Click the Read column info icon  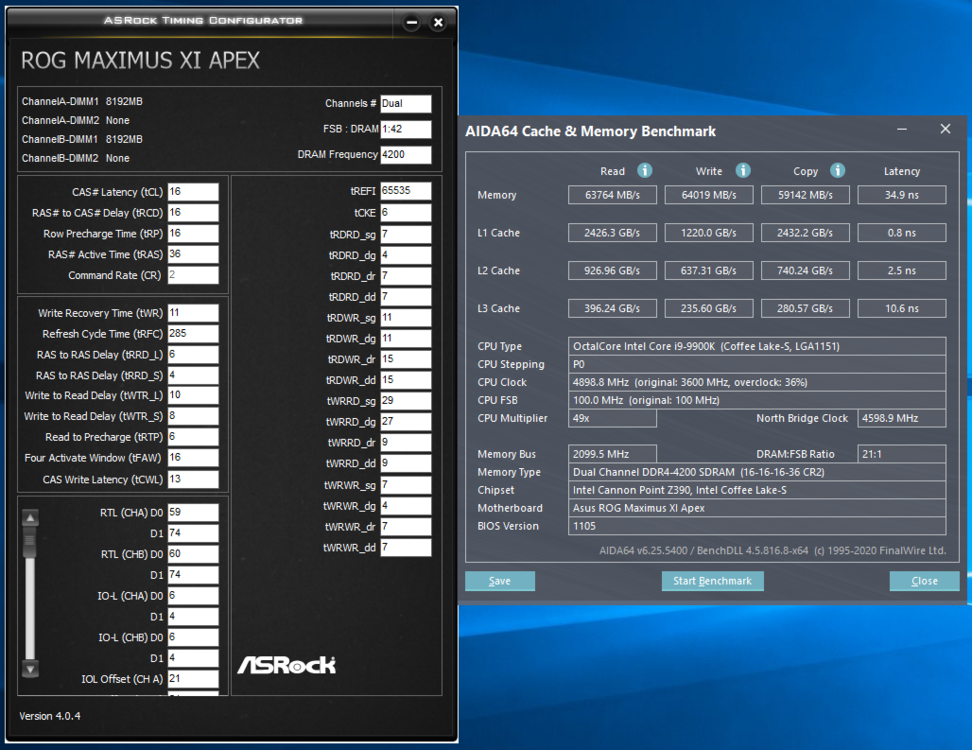[645, 171]
